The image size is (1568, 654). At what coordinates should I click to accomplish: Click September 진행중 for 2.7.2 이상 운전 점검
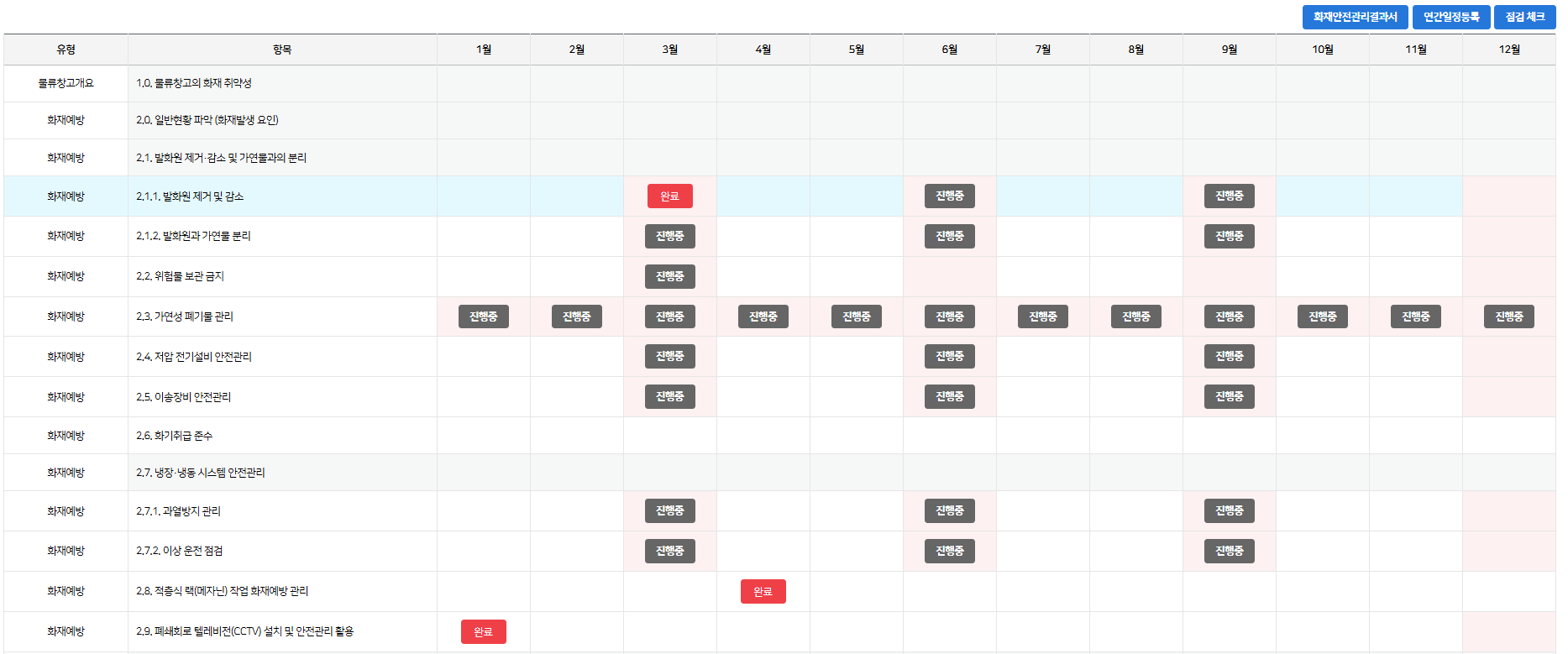pyautogui.click(x=1229, y=551)
